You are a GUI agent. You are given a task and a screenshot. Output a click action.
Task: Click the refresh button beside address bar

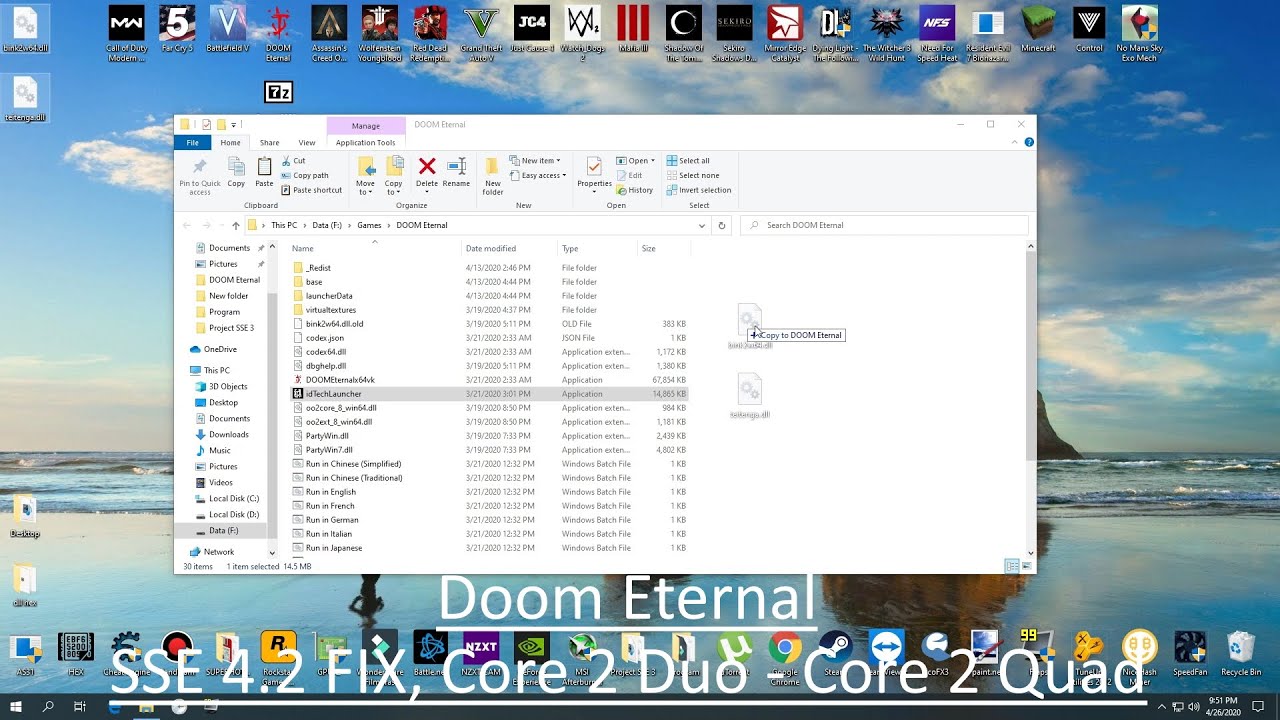point(722,226)
